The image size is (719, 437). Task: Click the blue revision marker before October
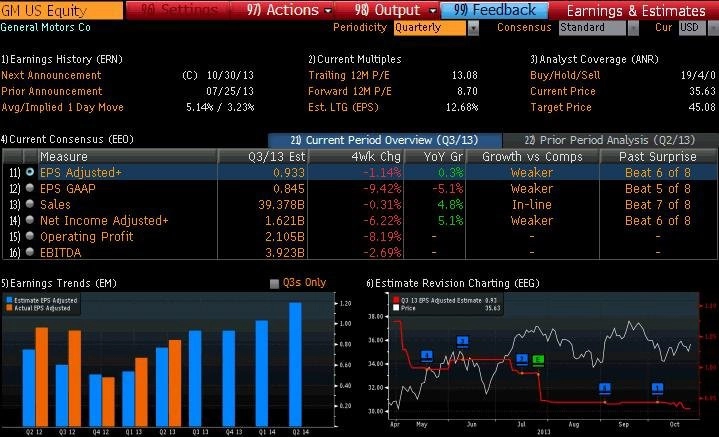pos(658,388)
